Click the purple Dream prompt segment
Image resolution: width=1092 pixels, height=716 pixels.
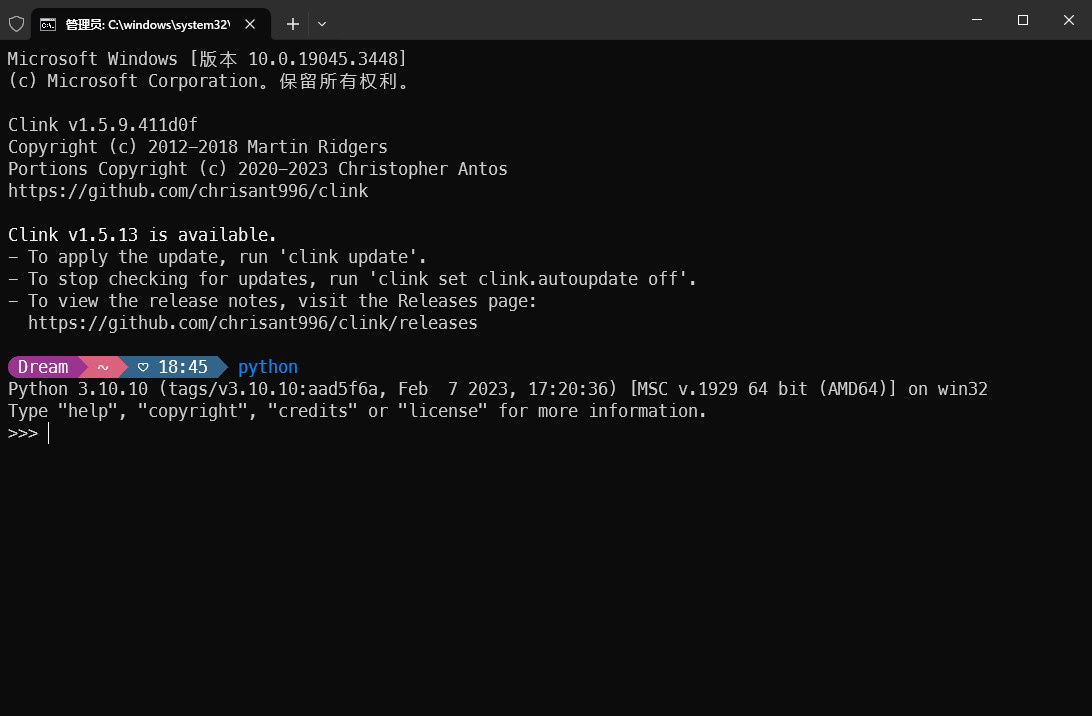click(43, 367)
